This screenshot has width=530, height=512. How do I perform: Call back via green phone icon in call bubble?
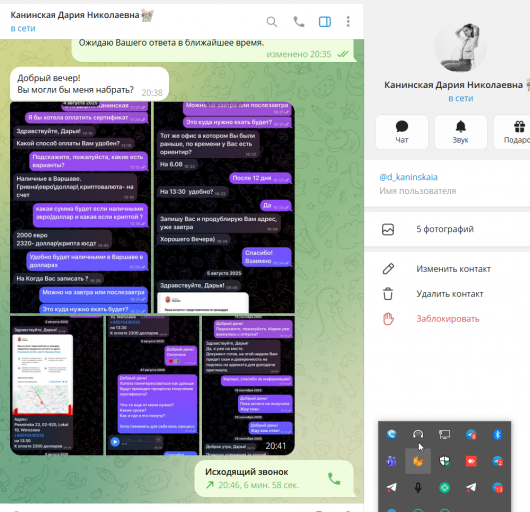click(x=334, y=479)
